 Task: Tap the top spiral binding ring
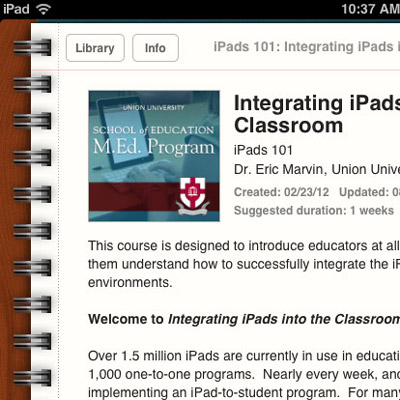tap(32, 47)
